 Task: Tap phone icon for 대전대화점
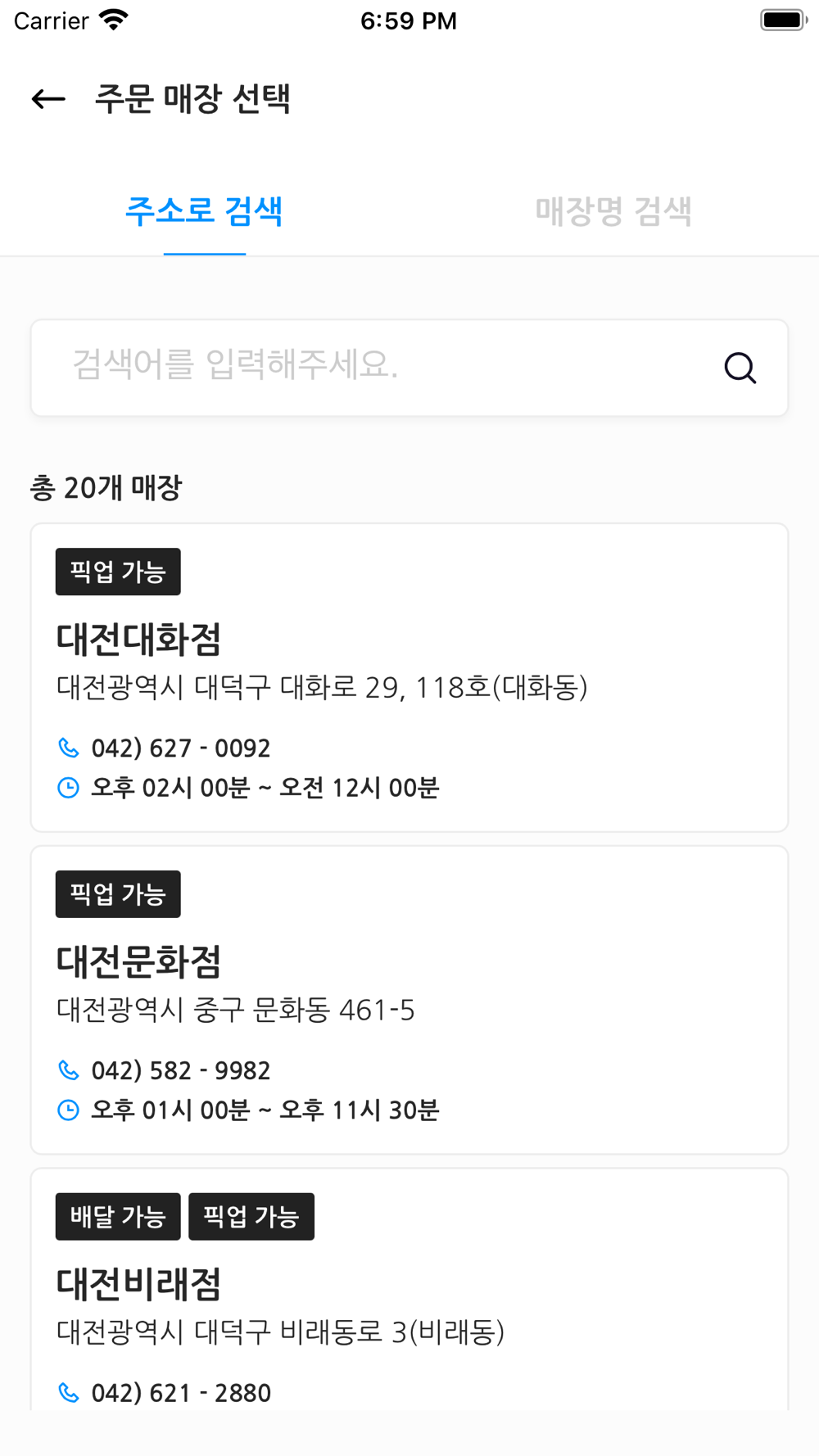tap(69, 748)
